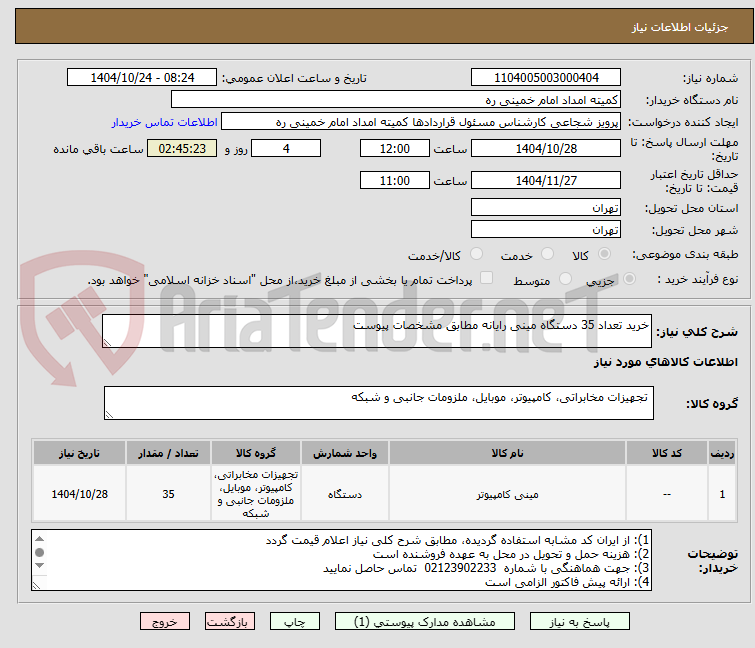Click the countdown timer 02:45:23
The height and width of the screenshot is (648, 755).
click(182, 148)
